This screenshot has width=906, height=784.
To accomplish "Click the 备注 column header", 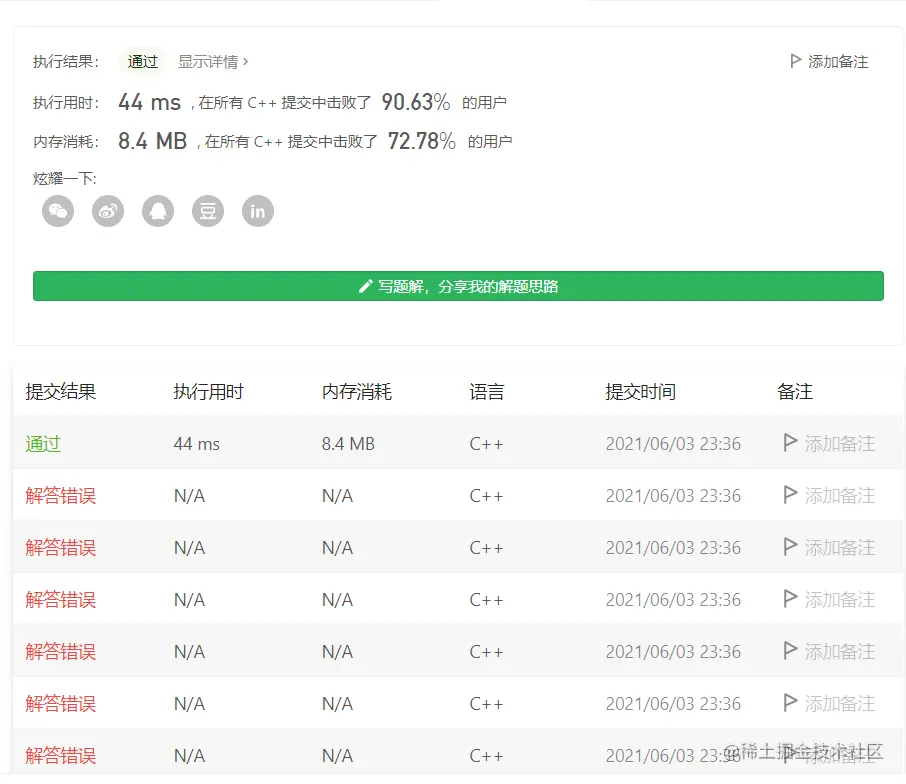I will (794, 392).
